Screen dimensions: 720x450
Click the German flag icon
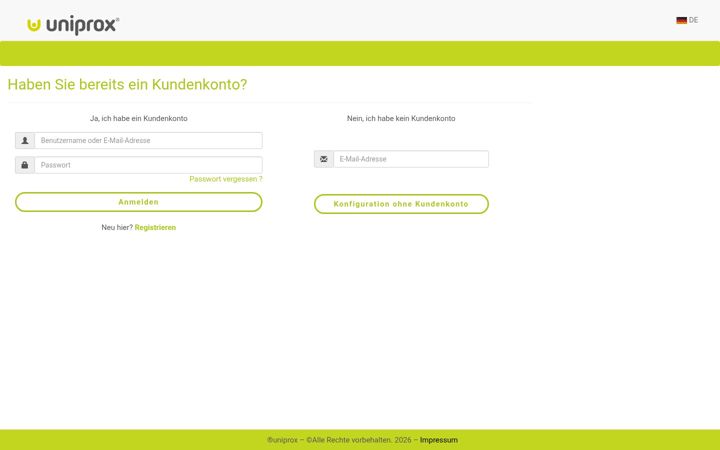pos(681,20)
